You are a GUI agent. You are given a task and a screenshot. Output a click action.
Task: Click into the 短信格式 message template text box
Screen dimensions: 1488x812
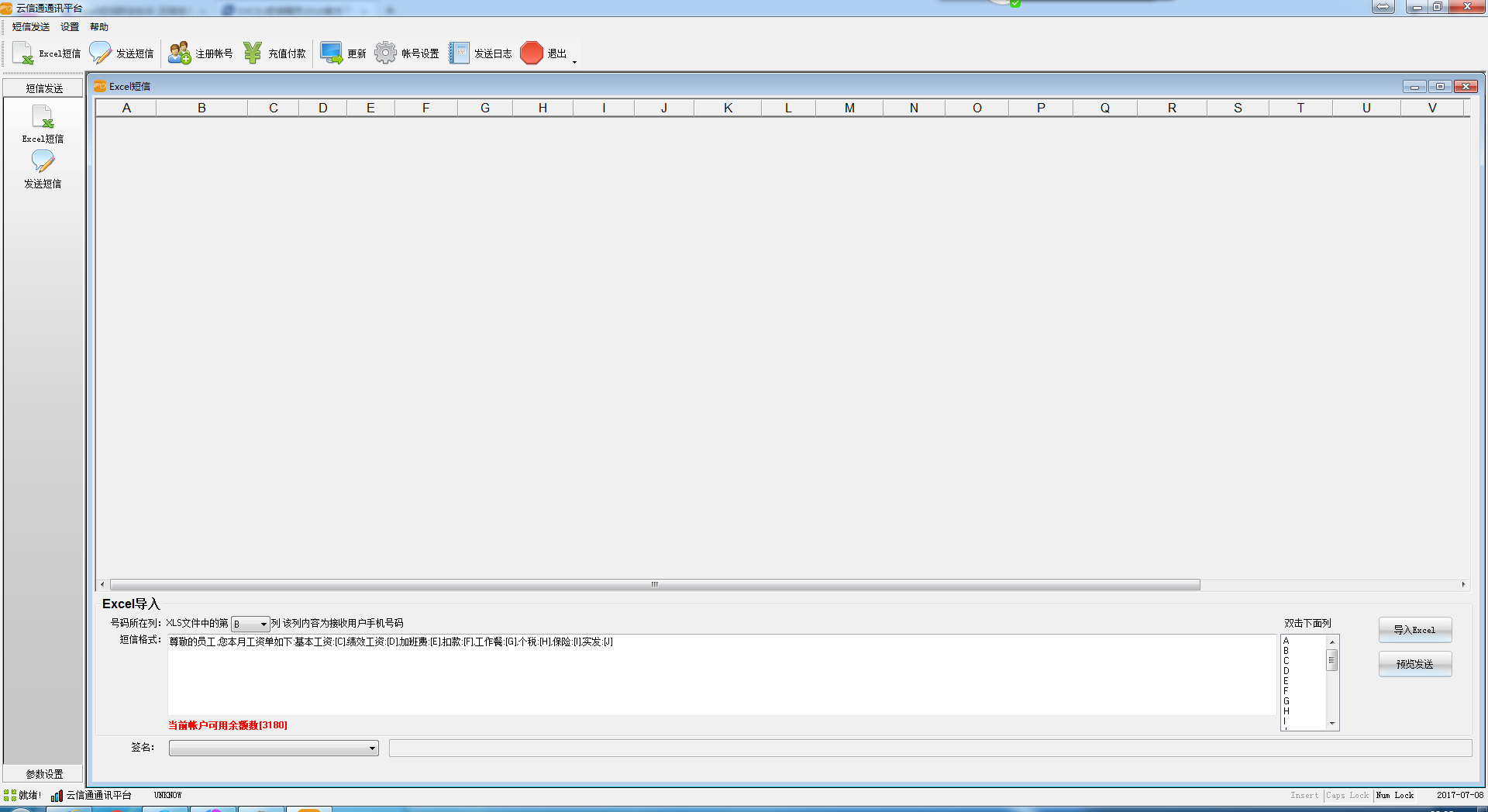tap(722, 675)
